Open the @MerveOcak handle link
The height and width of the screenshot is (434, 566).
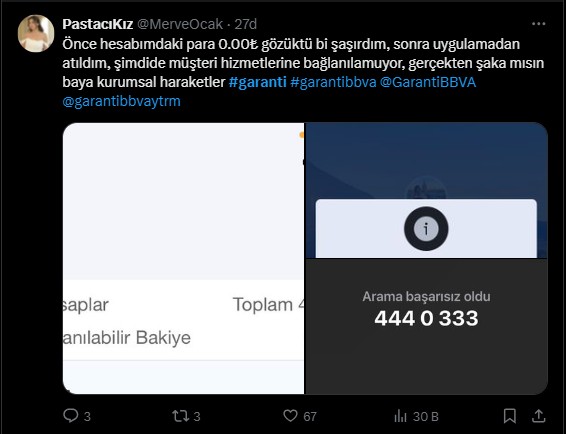click(180, 24)
